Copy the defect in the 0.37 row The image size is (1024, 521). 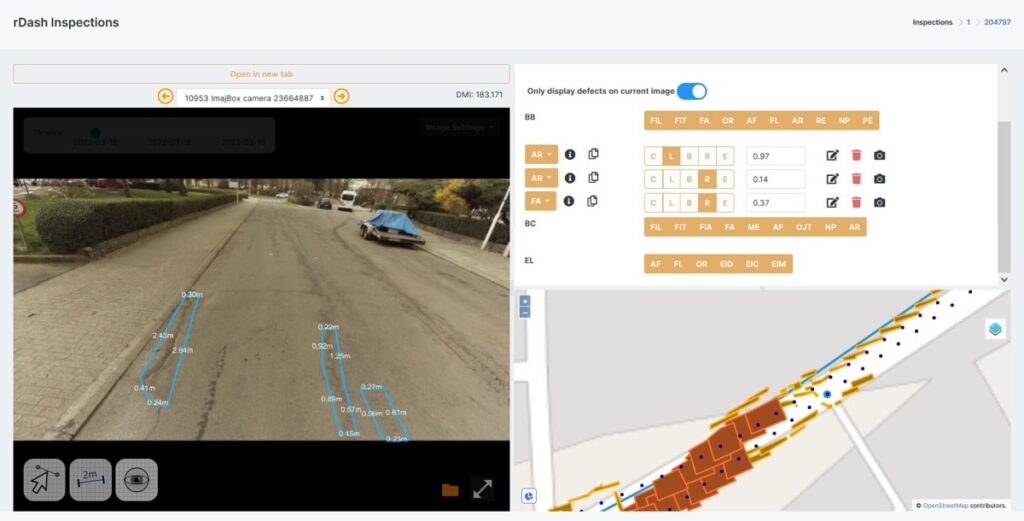click(592, 201)
